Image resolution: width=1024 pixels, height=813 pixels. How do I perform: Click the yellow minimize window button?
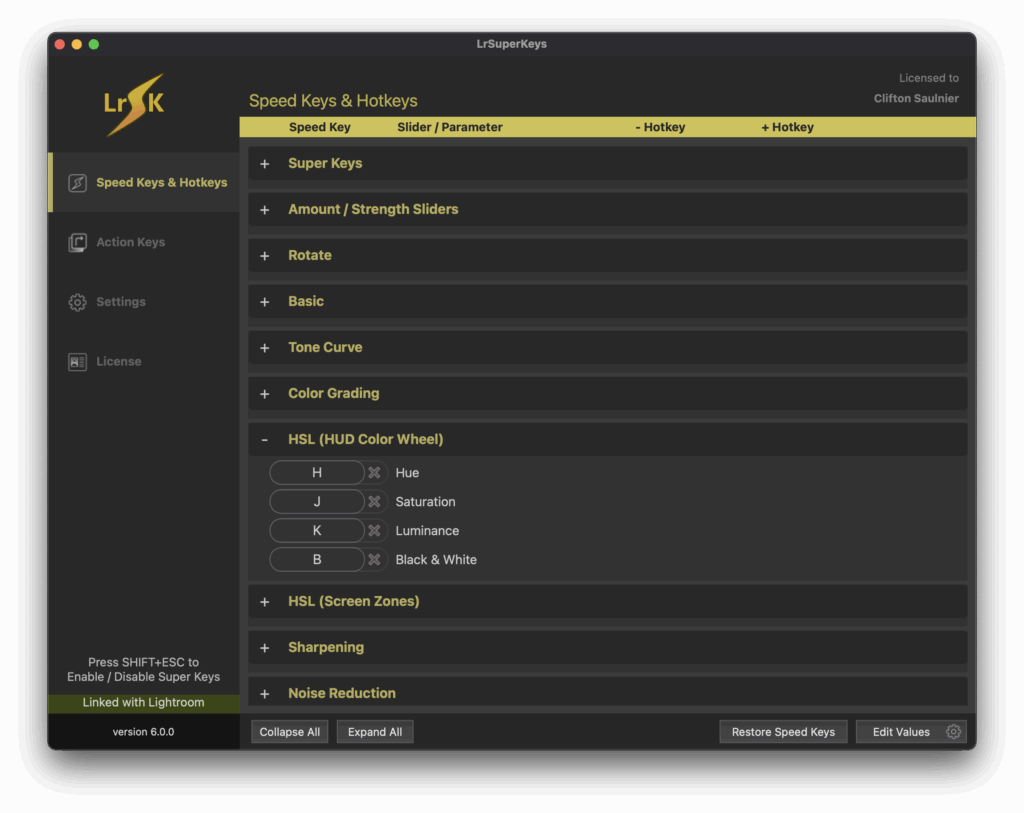tap(77, 44)
